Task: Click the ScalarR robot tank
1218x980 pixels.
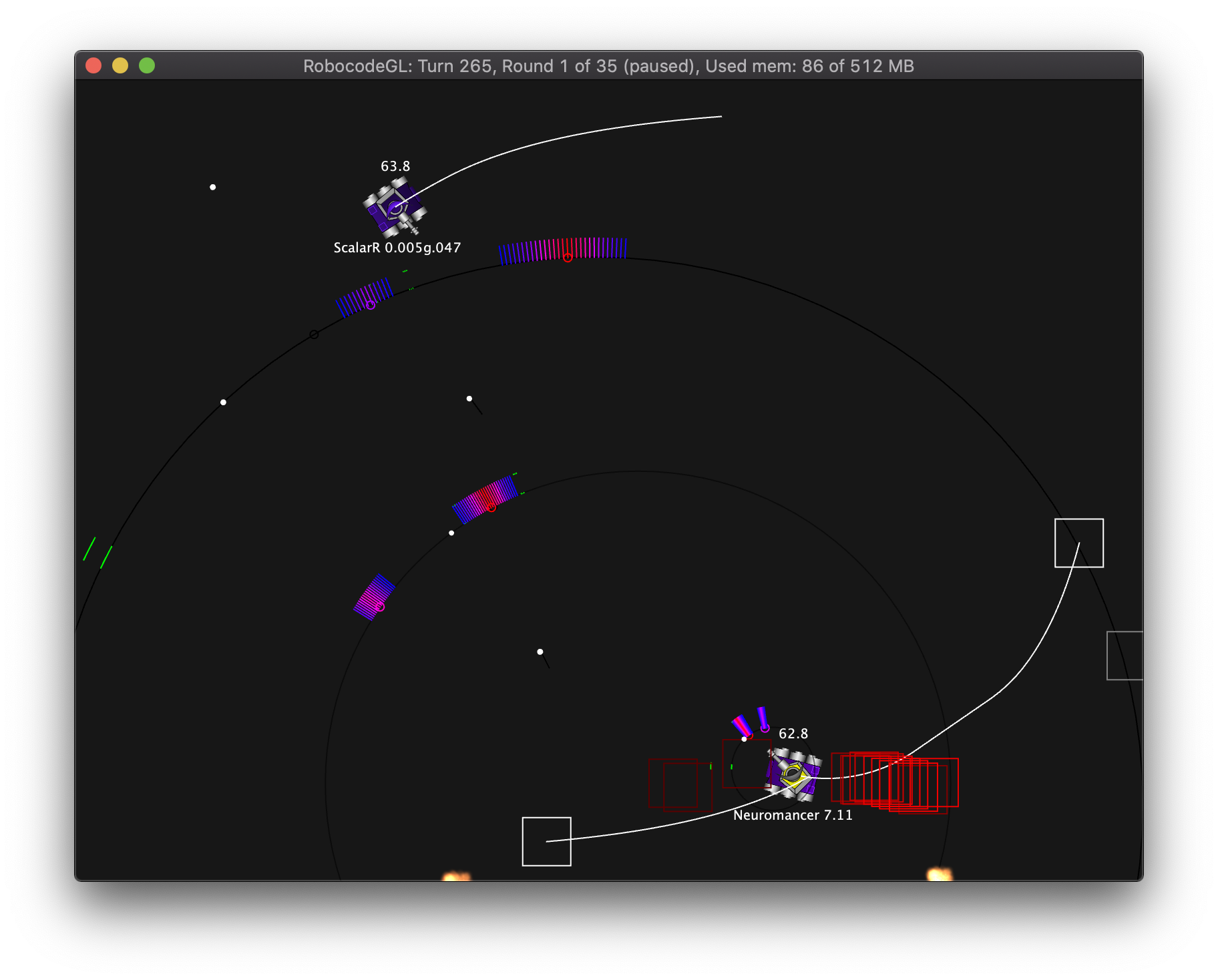Action: click(395, 208)
